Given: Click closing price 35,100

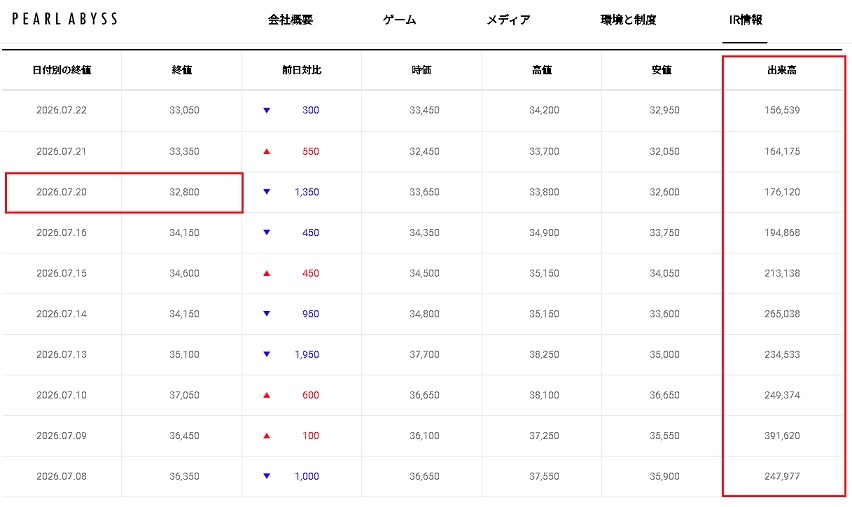Looking at the screenshot, I should 184,354.
